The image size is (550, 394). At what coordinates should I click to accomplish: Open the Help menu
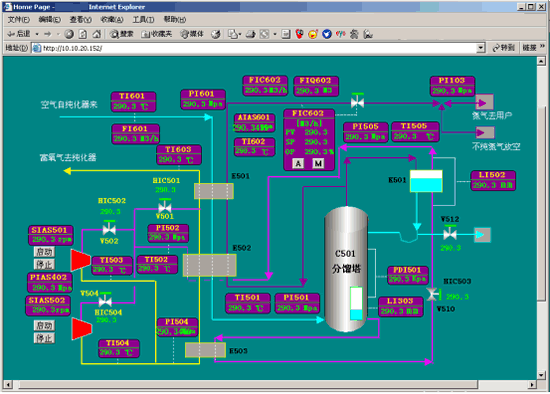(175, 20)
